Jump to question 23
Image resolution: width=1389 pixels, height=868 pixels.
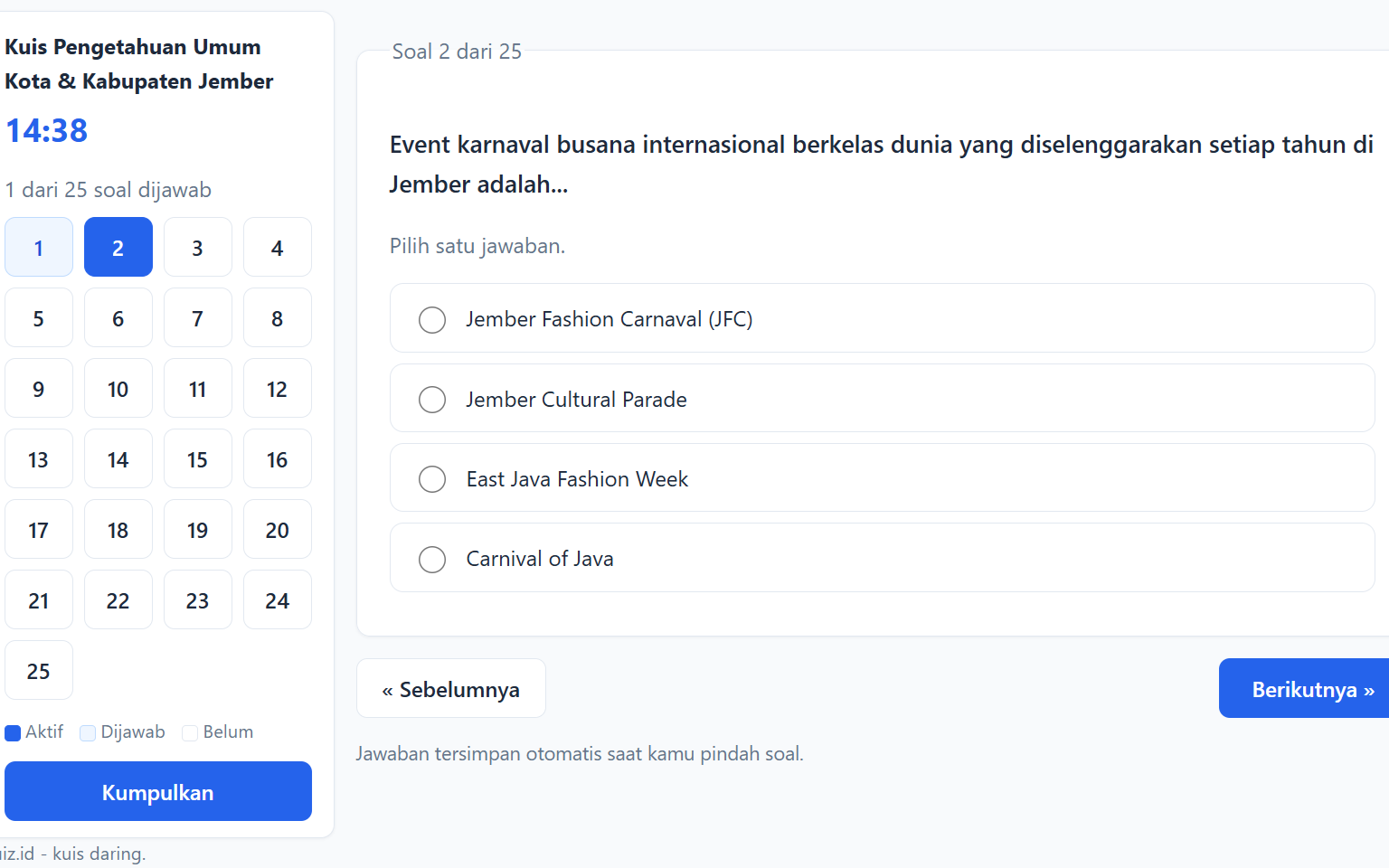(x=198, y=599)
